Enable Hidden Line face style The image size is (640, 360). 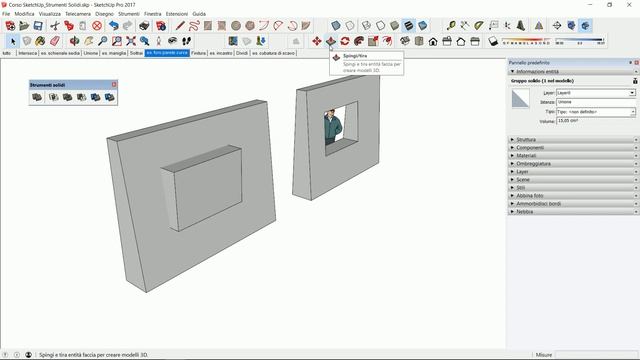[380, 26]
